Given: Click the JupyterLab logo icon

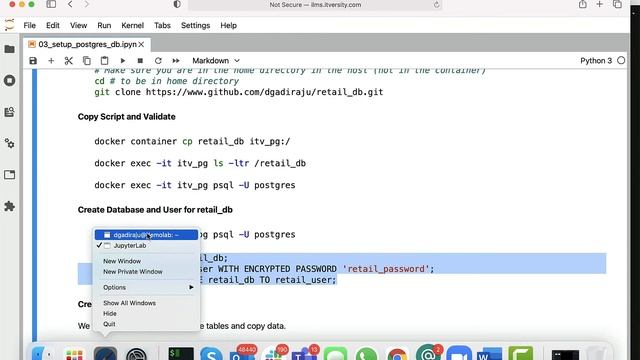Looking at the screenshot, I should tap(9, 24).
